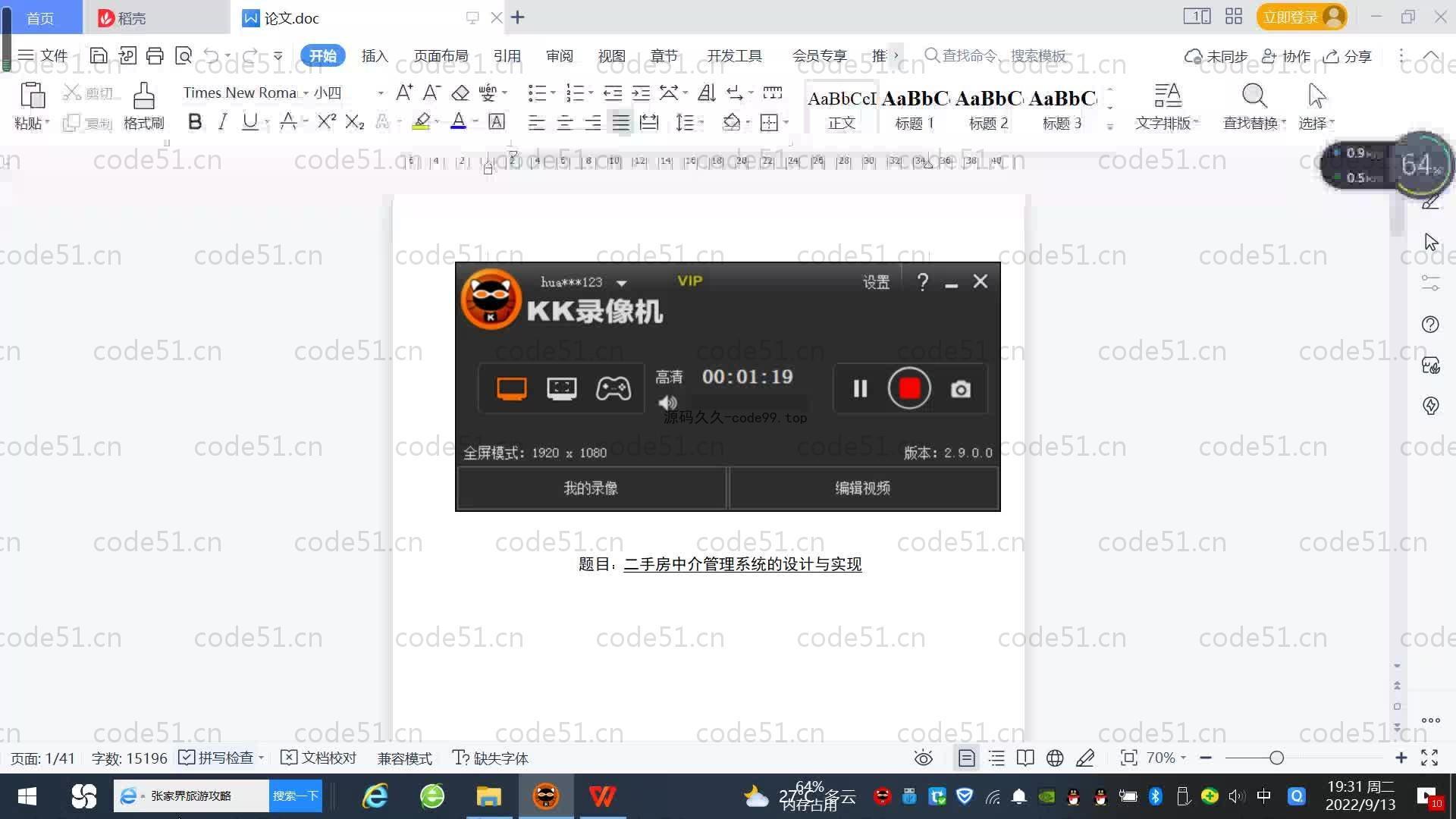Launch WPS from Windows taskbar
This screenshot has width=1456, height=819.
602,796
